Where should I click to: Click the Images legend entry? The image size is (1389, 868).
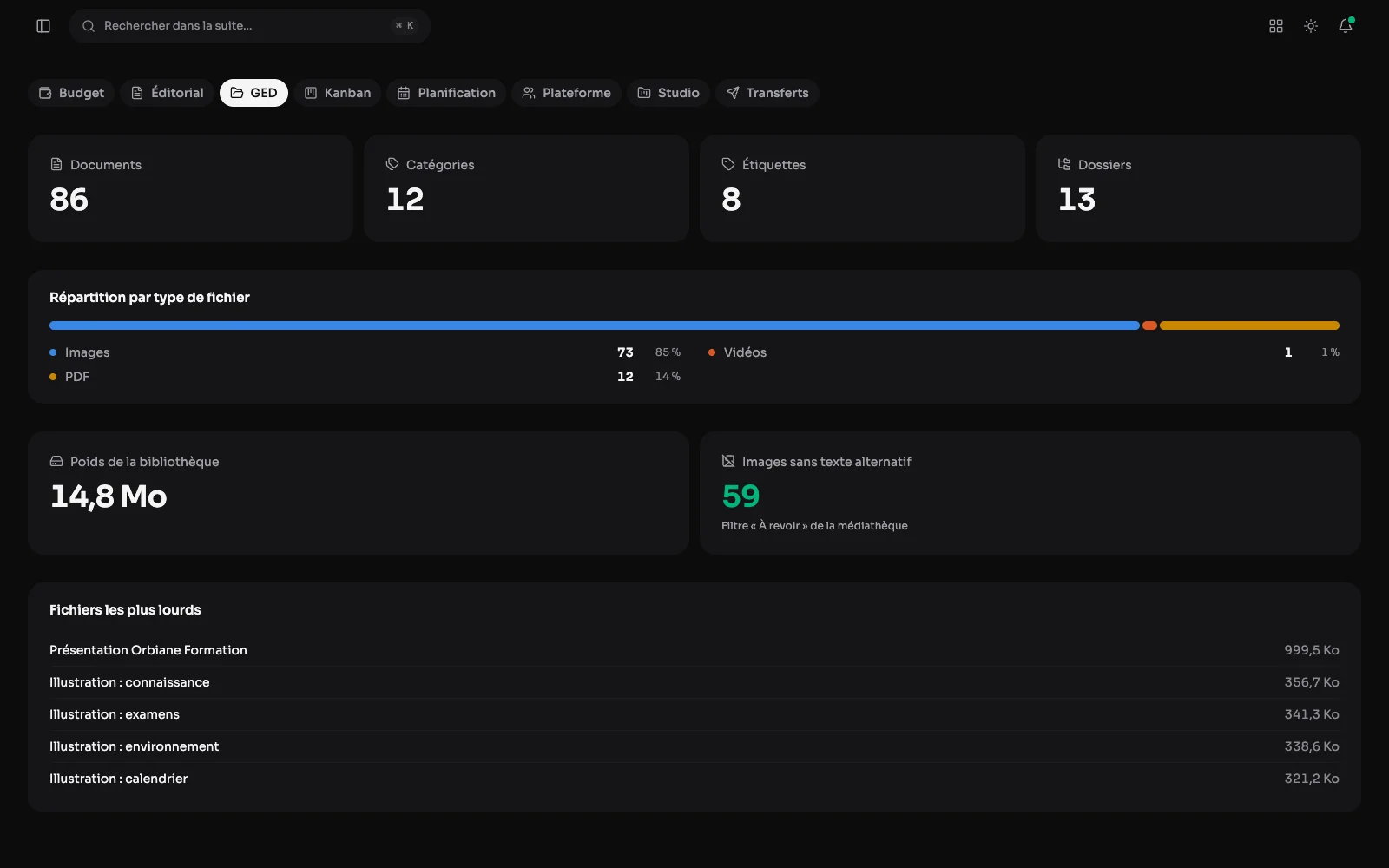(365, 352)
